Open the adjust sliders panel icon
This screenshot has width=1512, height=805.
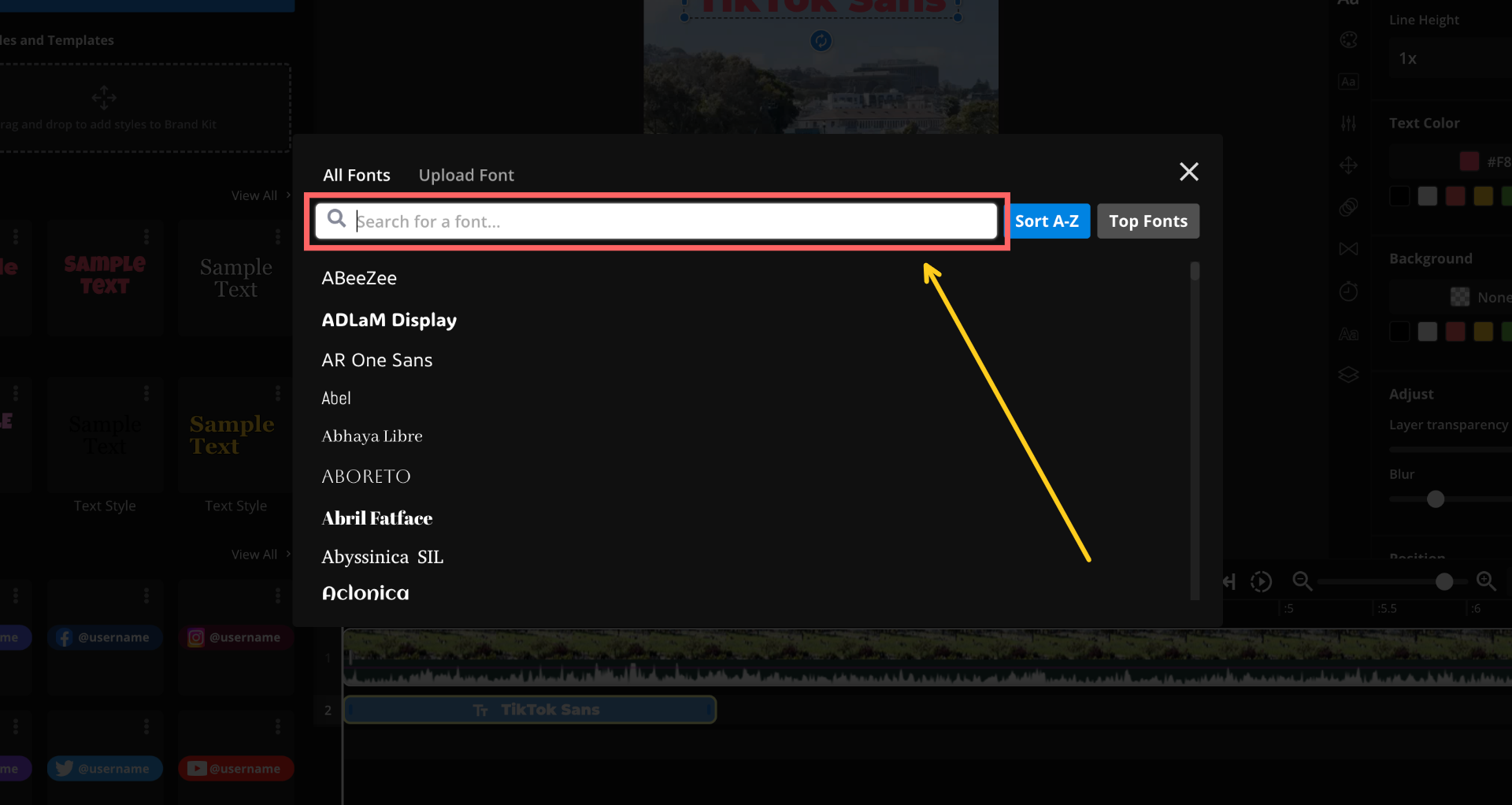coord(1348,123)
